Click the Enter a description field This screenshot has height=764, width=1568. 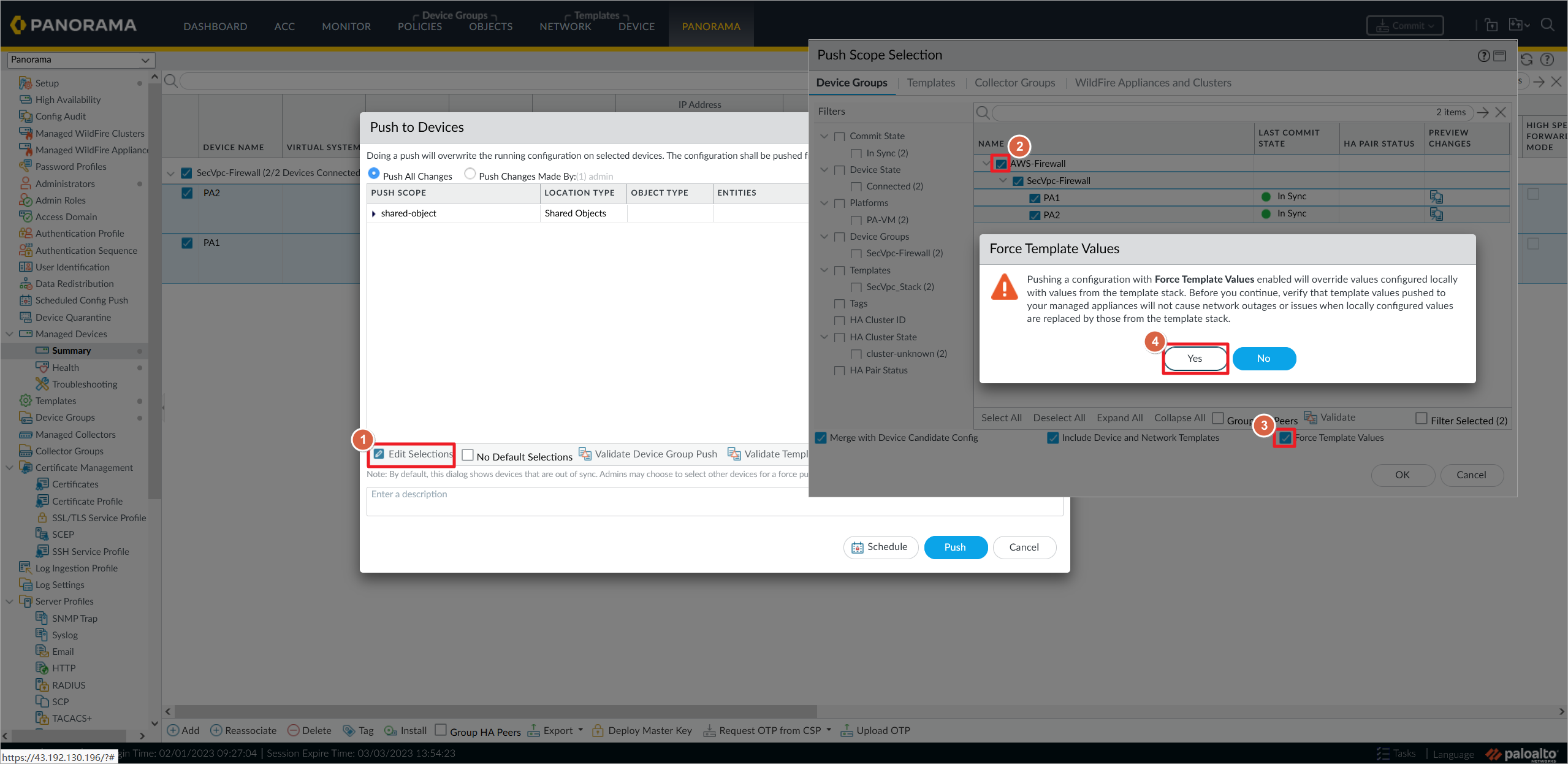[714, 501]
